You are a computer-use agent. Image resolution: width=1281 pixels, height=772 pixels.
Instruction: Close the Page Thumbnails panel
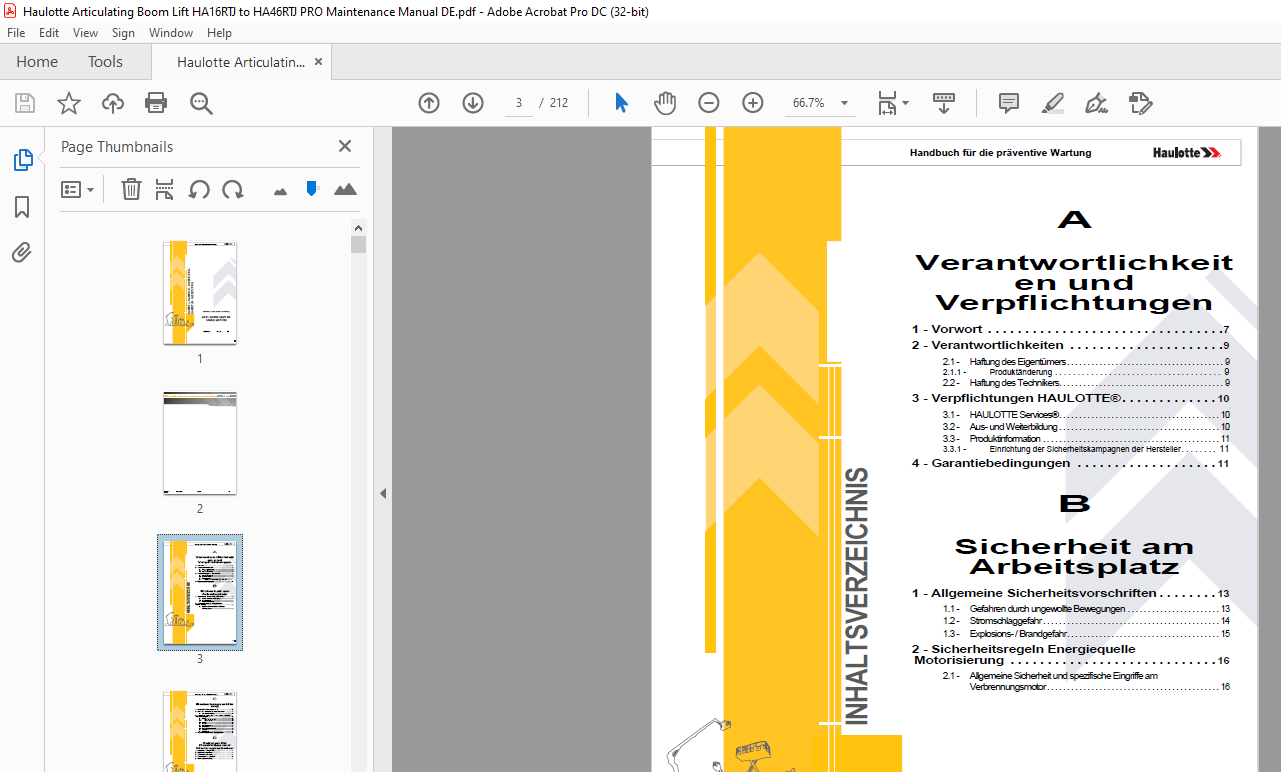(345, 146)
